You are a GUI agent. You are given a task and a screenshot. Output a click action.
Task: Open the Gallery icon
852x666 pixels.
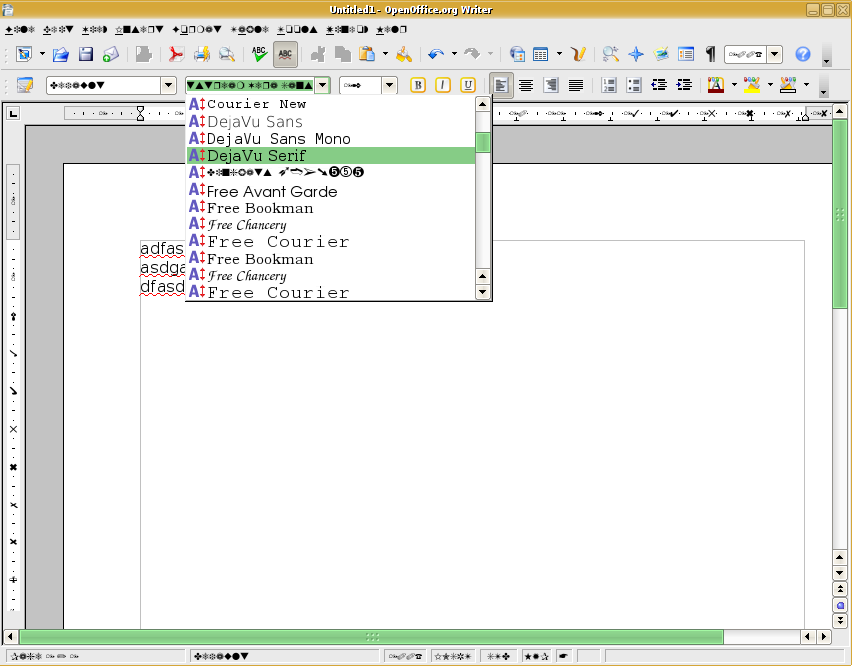pos(661,54)
